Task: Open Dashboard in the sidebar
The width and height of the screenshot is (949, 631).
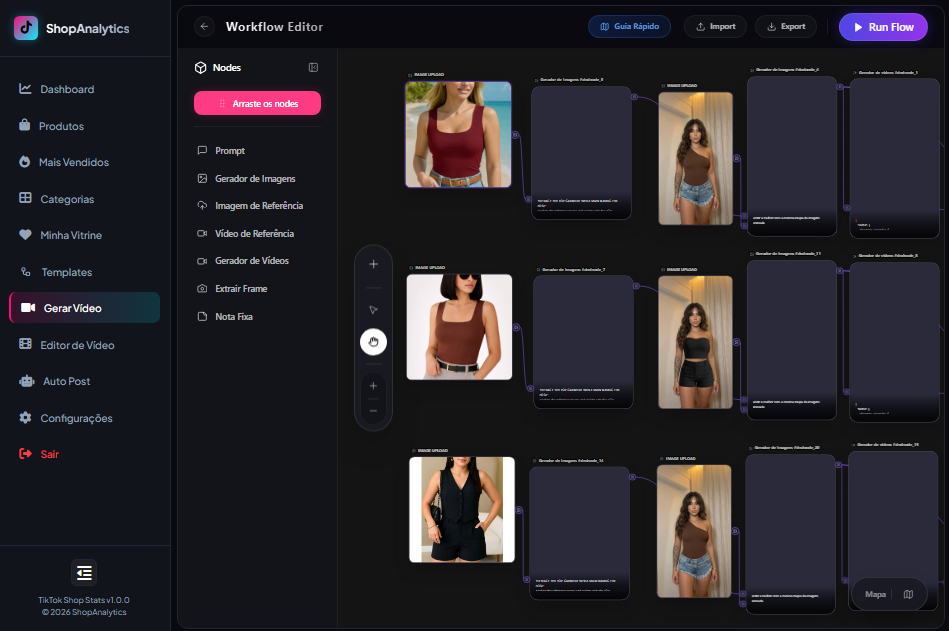Action: [85, 89]
